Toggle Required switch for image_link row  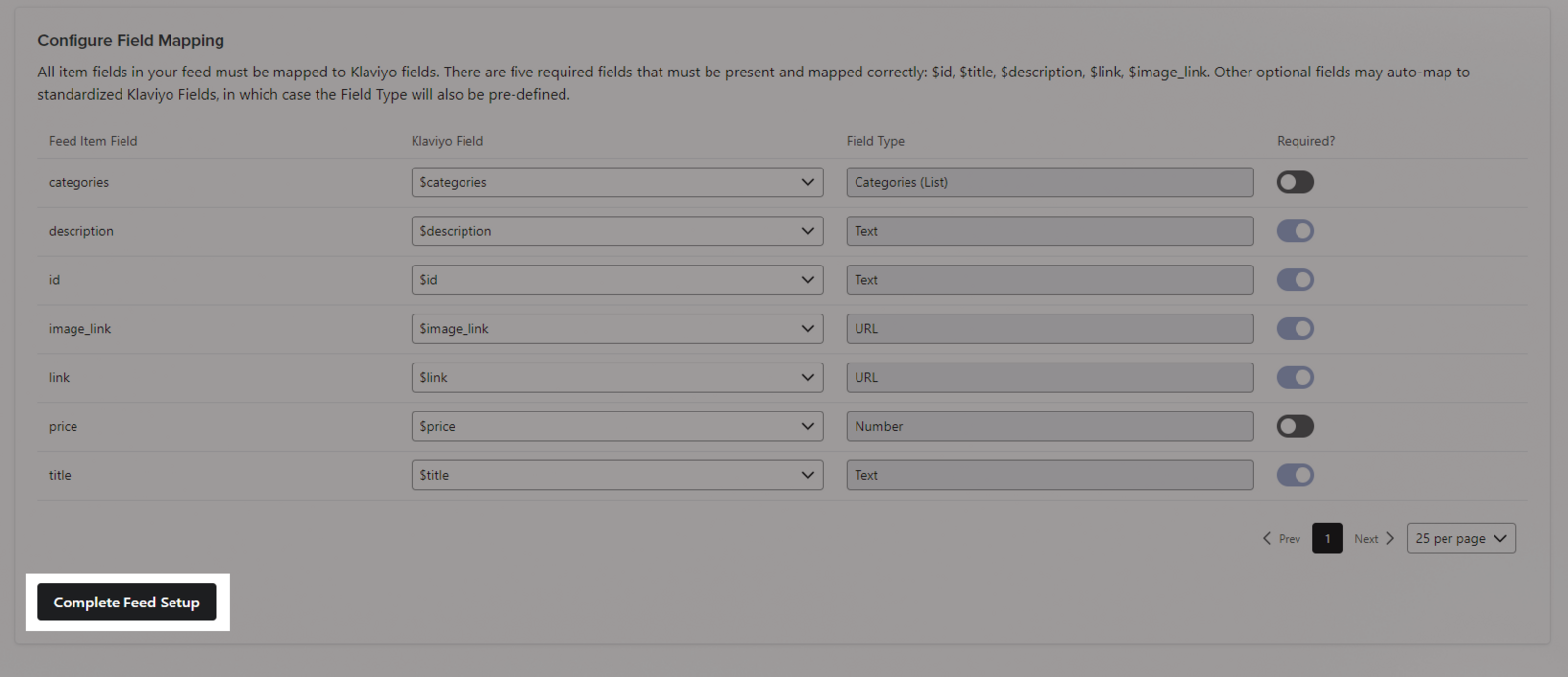coord(1295,329)
